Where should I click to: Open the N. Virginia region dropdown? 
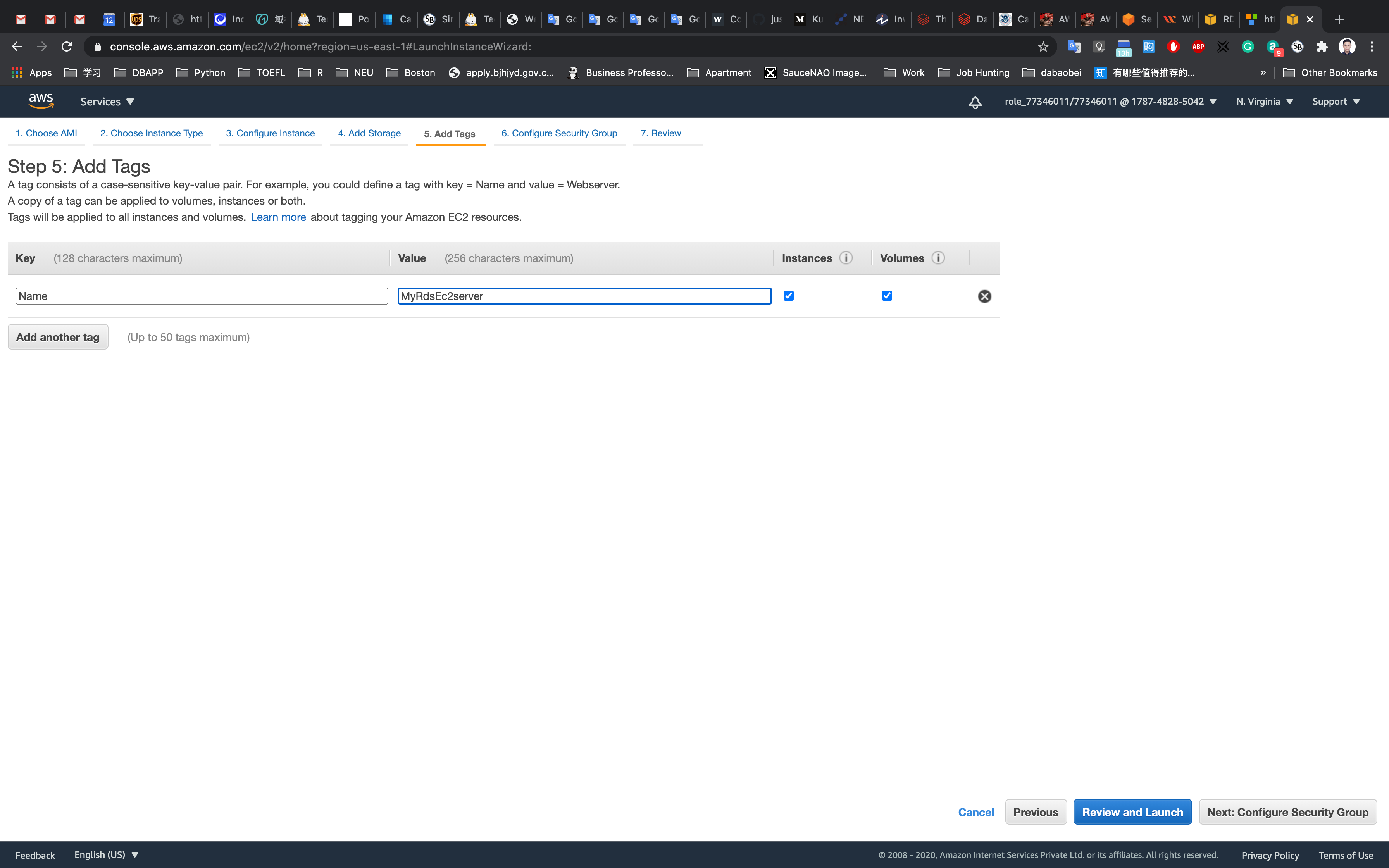click(1265, 102)
